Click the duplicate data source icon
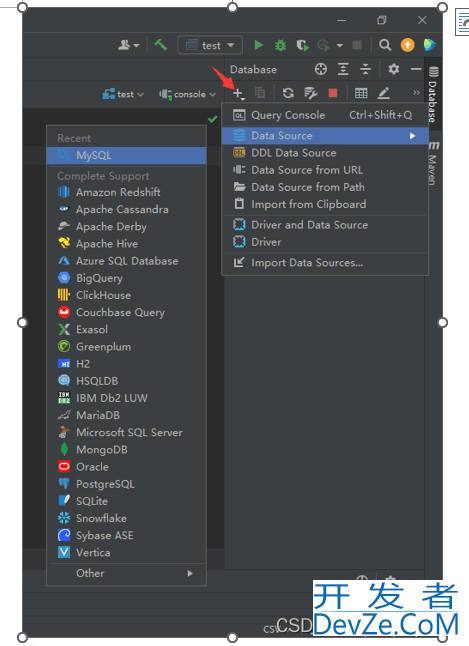The height and width of the screenshot is (646, 469). pyautogui.click(x=260, y=93)
